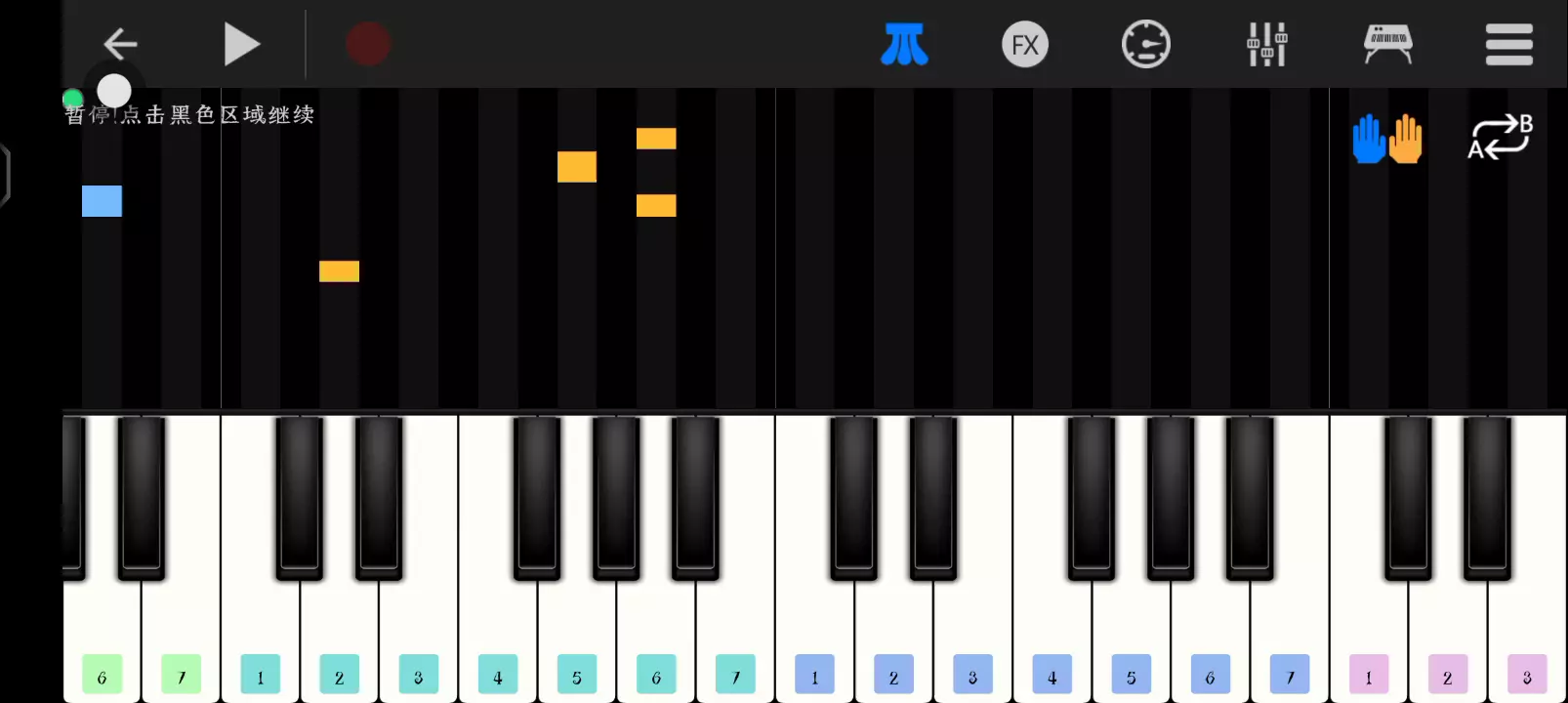Screen dimensions: 1568x703
Task: Open the metronome tempo icon
Action: click(1146, 44)
